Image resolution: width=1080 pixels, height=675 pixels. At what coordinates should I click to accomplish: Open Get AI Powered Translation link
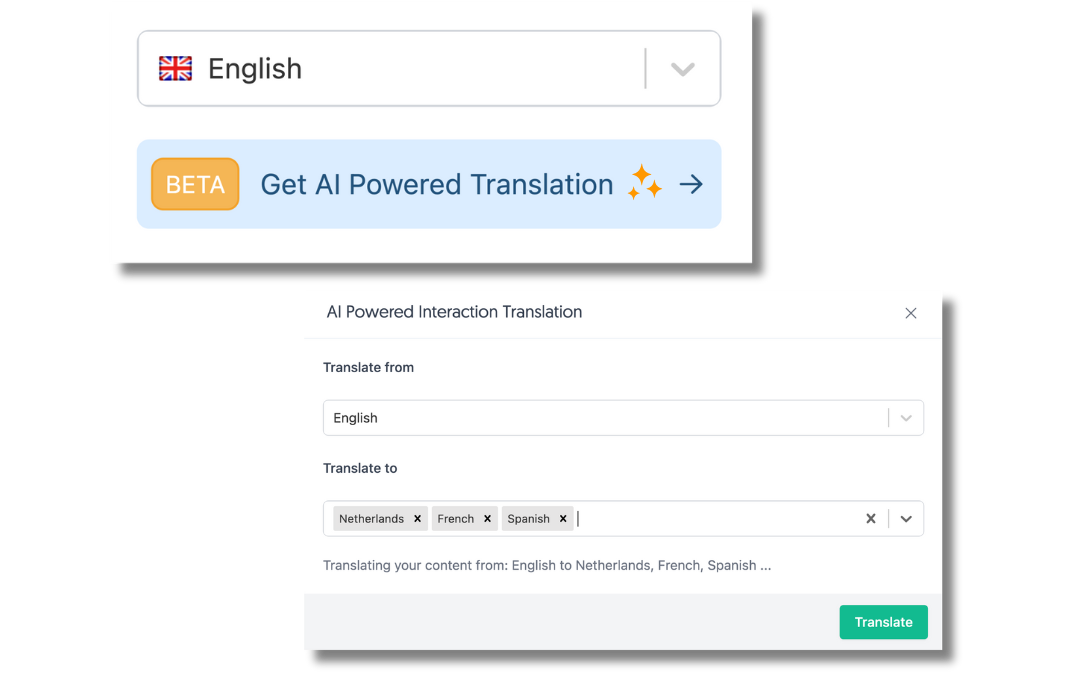(436, 184)
